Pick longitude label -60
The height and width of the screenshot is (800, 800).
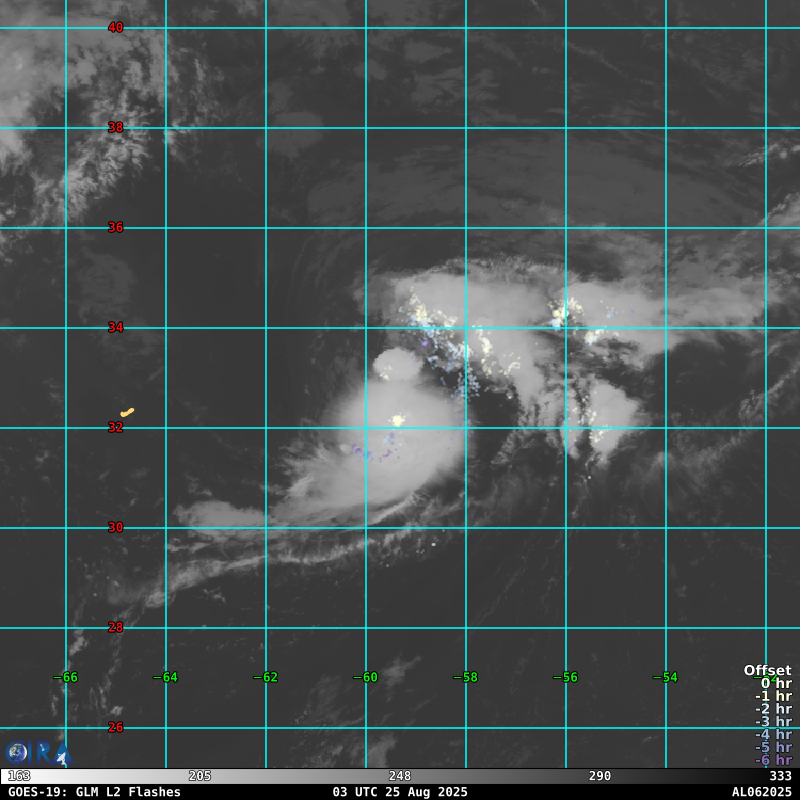pyautogui.click(x=365, y=678)
